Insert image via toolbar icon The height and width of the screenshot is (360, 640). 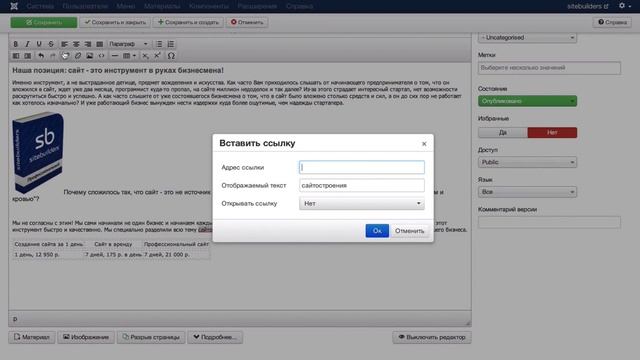pyautogui.click(x=89, y=56)
